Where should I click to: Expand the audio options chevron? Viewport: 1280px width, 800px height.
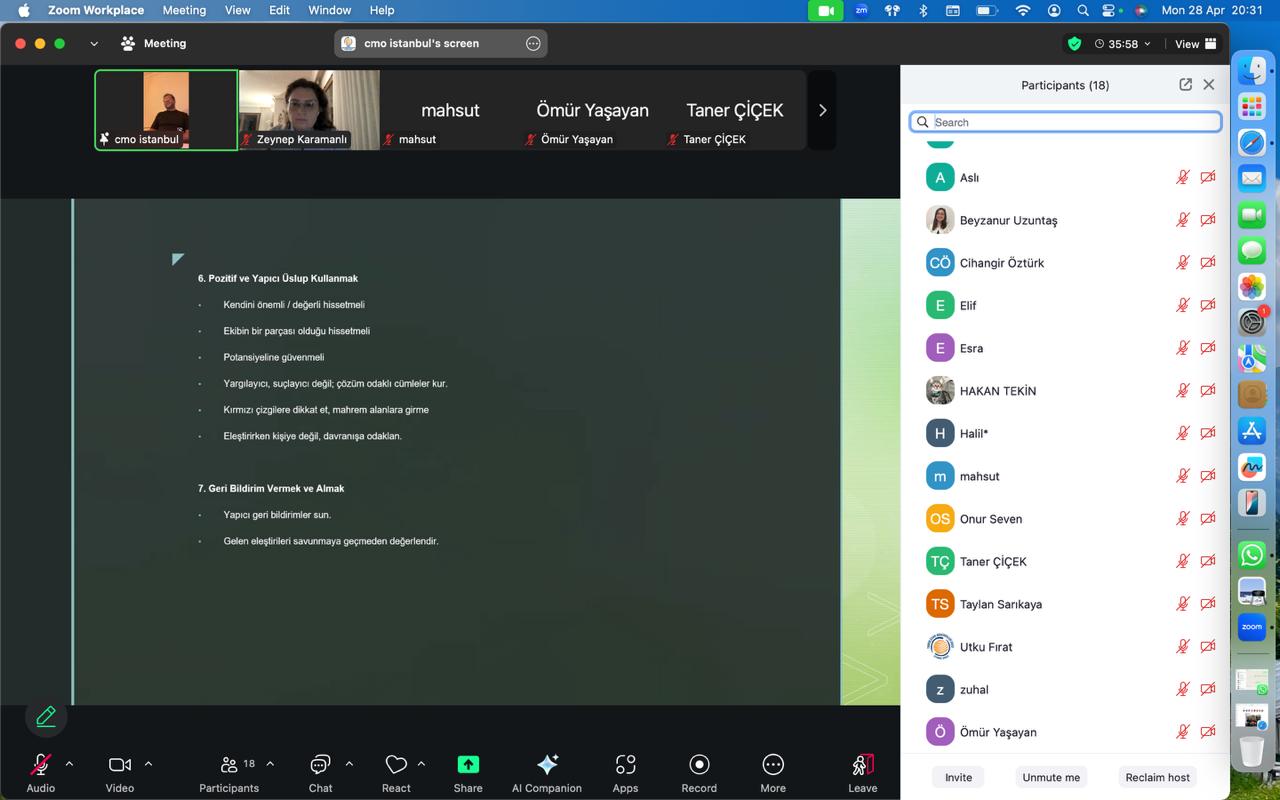(69, 764)
